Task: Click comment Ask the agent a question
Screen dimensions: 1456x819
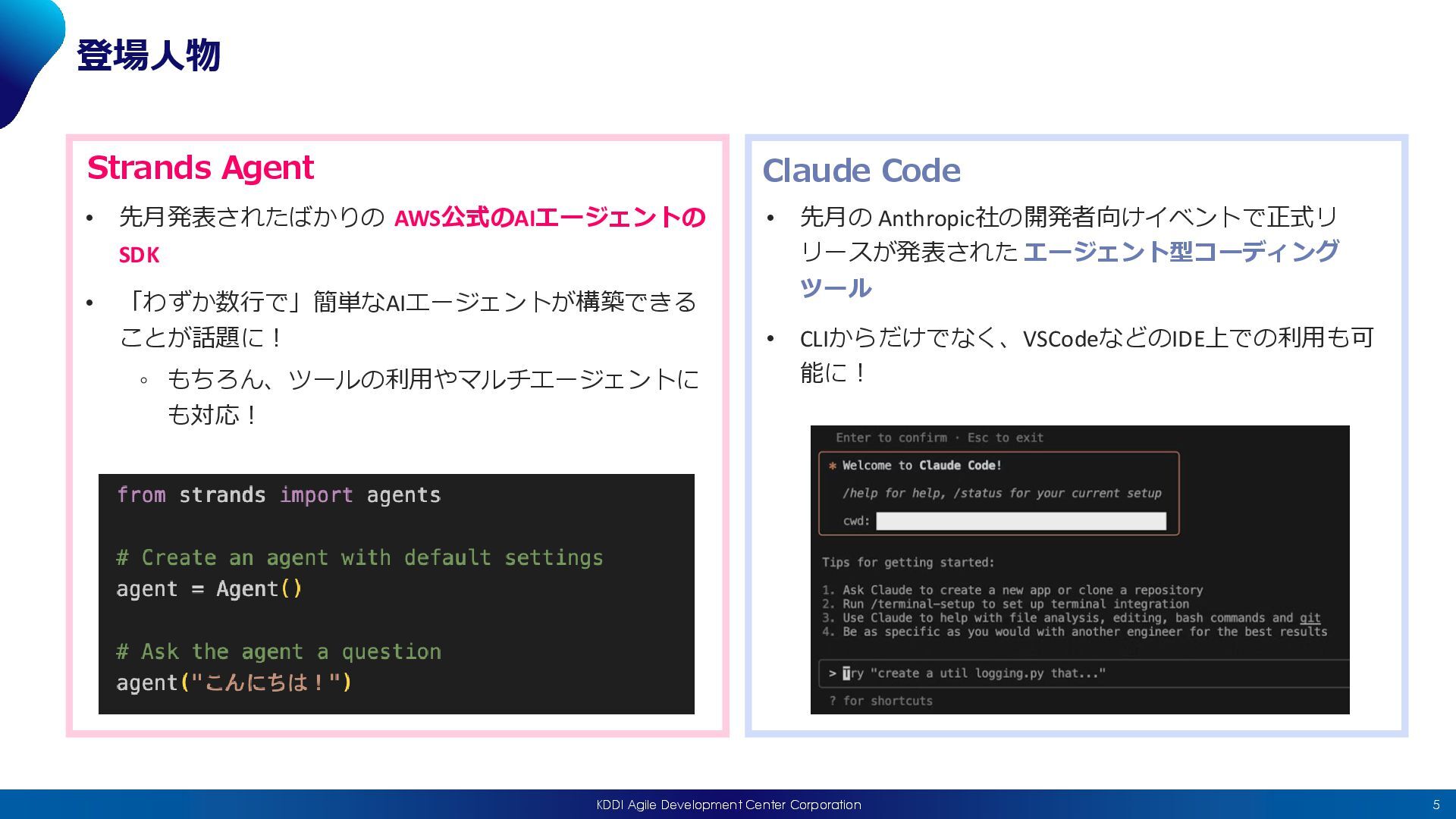Action: click(x=278, y=651)
